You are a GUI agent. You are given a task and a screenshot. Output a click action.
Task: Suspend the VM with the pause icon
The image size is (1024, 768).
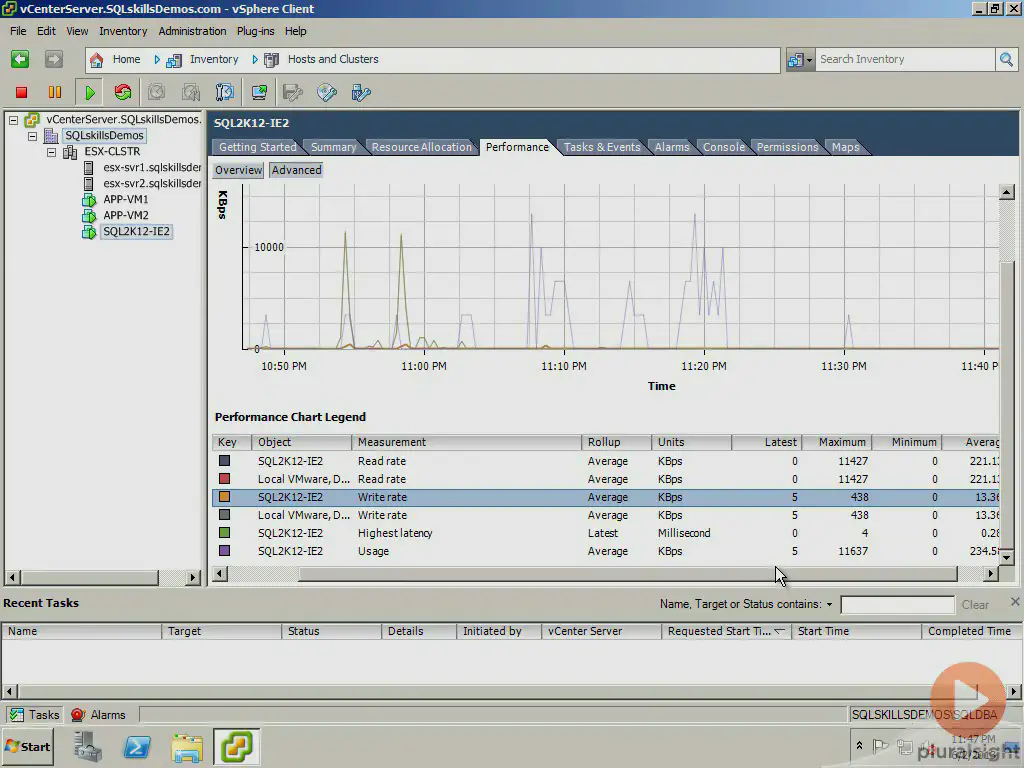(x=55, y=92)
